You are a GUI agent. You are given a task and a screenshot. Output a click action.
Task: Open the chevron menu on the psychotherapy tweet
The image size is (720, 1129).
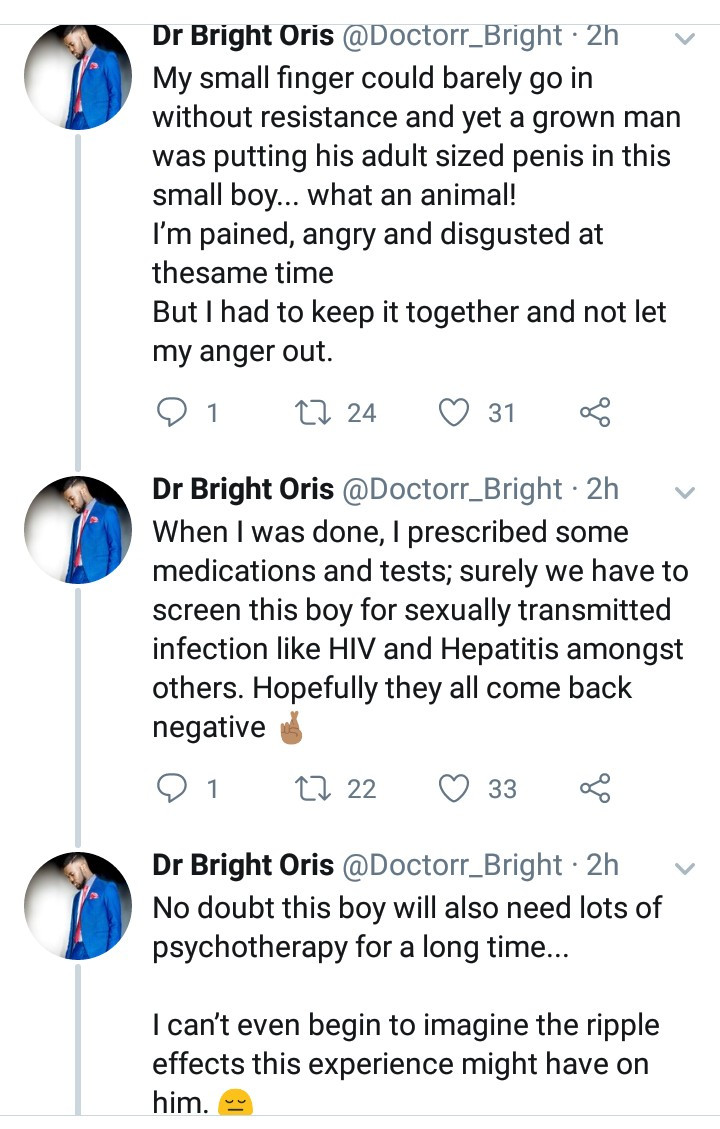(x=685, y=868)
